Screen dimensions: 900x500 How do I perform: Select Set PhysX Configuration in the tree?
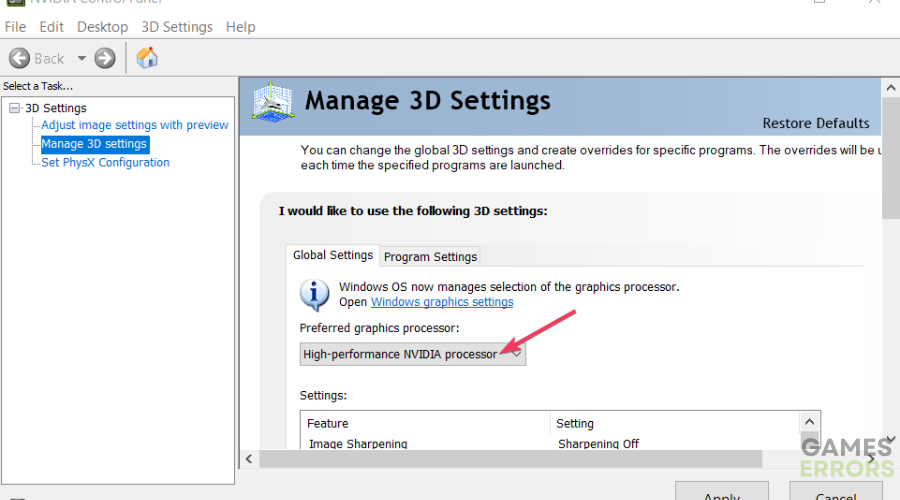pos(105,162)
